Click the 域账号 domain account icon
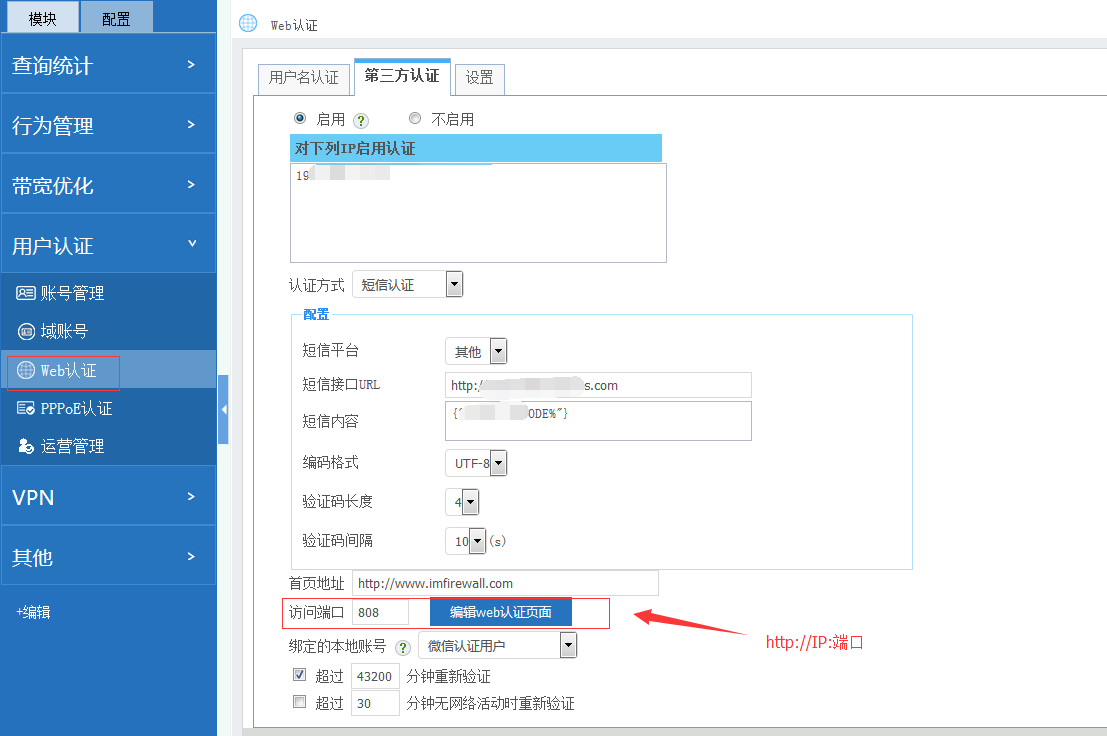The image size is (1107, 736). pyautogui.click(x=26, y=331)
